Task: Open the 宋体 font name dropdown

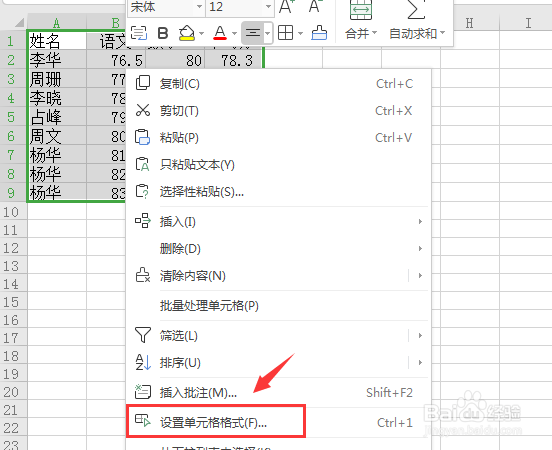Action: click(199, 7)
